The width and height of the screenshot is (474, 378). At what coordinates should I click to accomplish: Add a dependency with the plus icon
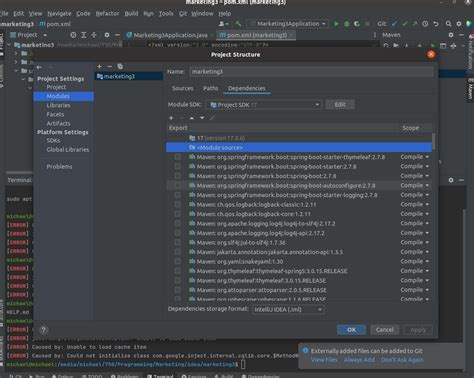(171, 118)
